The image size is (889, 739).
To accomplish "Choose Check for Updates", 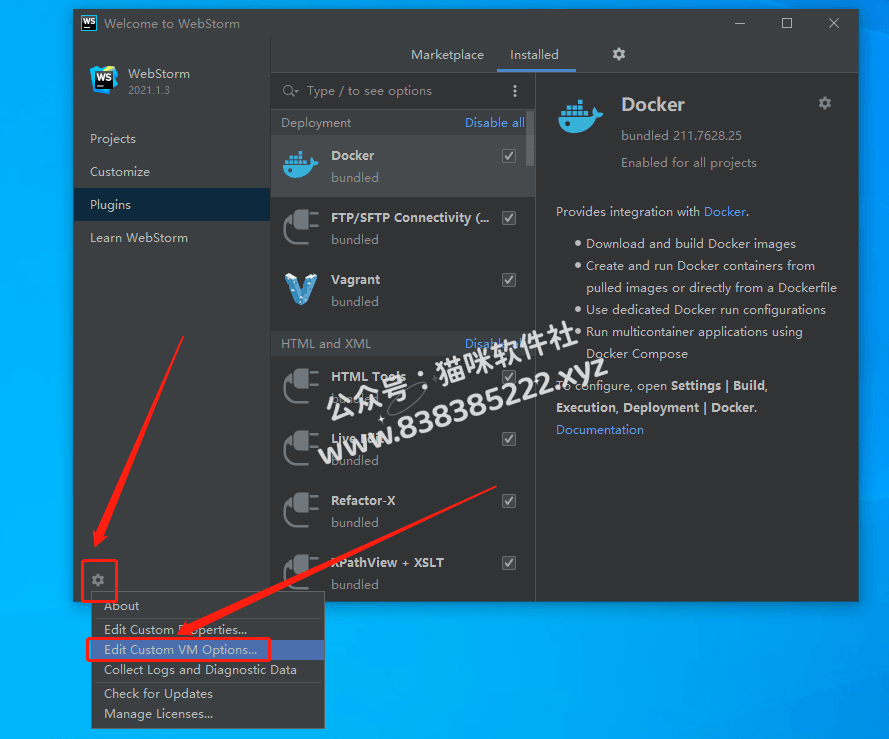I will point(208,694).
